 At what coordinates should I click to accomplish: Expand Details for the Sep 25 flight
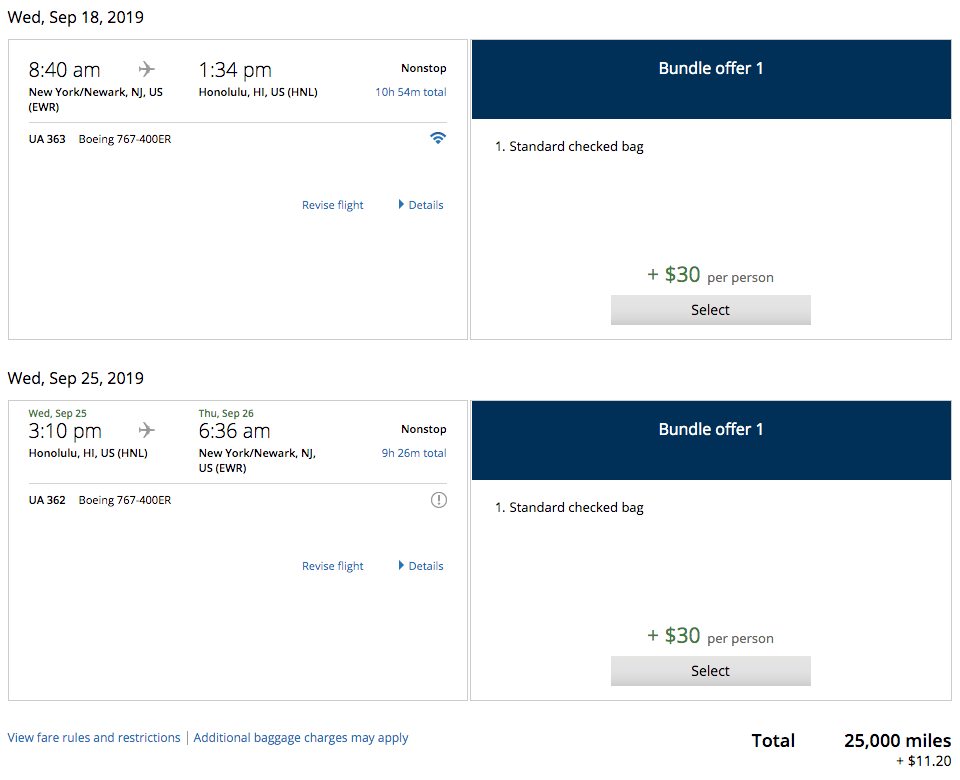(421, 566)
